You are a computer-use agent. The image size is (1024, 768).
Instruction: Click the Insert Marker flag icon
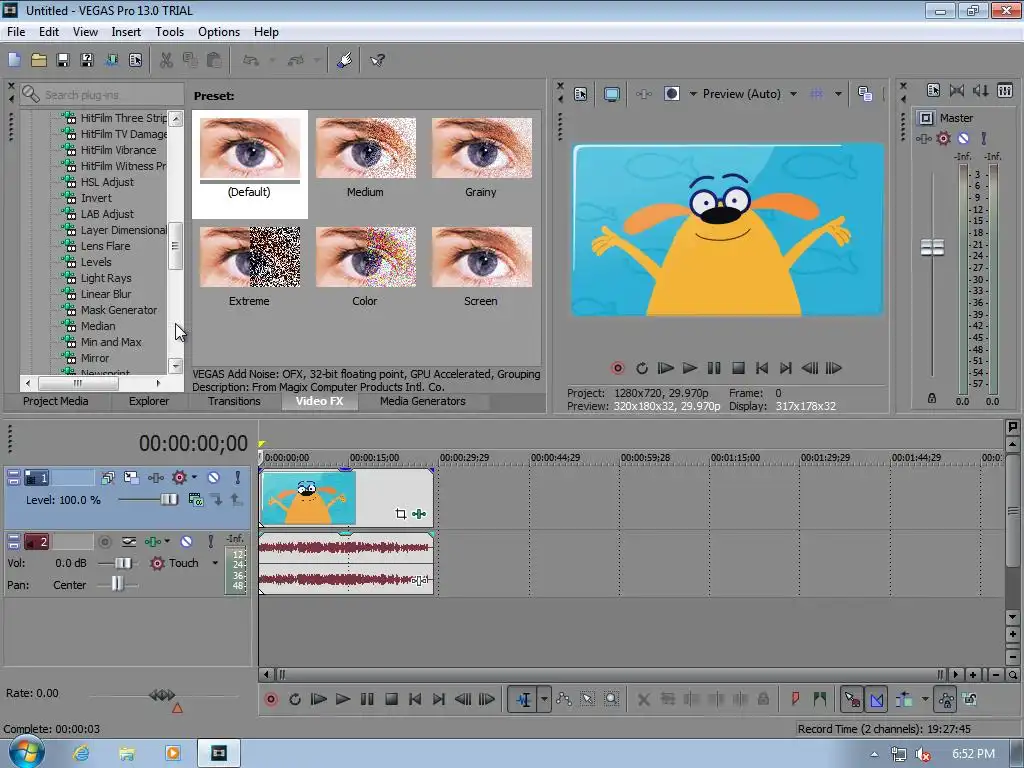[795, 699]
